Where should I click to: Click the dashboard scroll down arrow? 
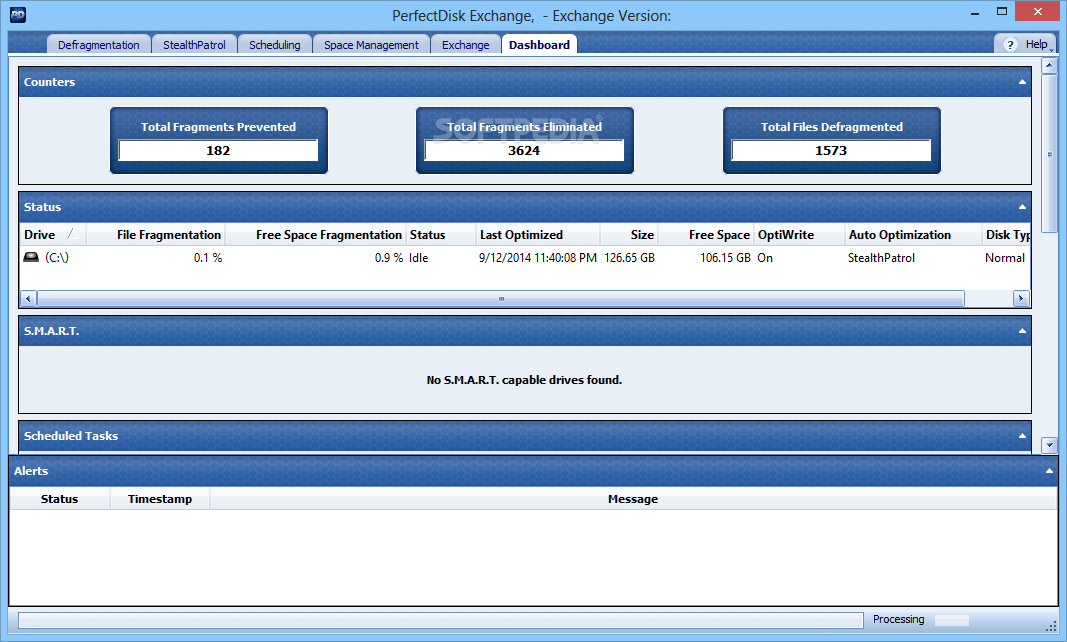[x=1049, y=445]
